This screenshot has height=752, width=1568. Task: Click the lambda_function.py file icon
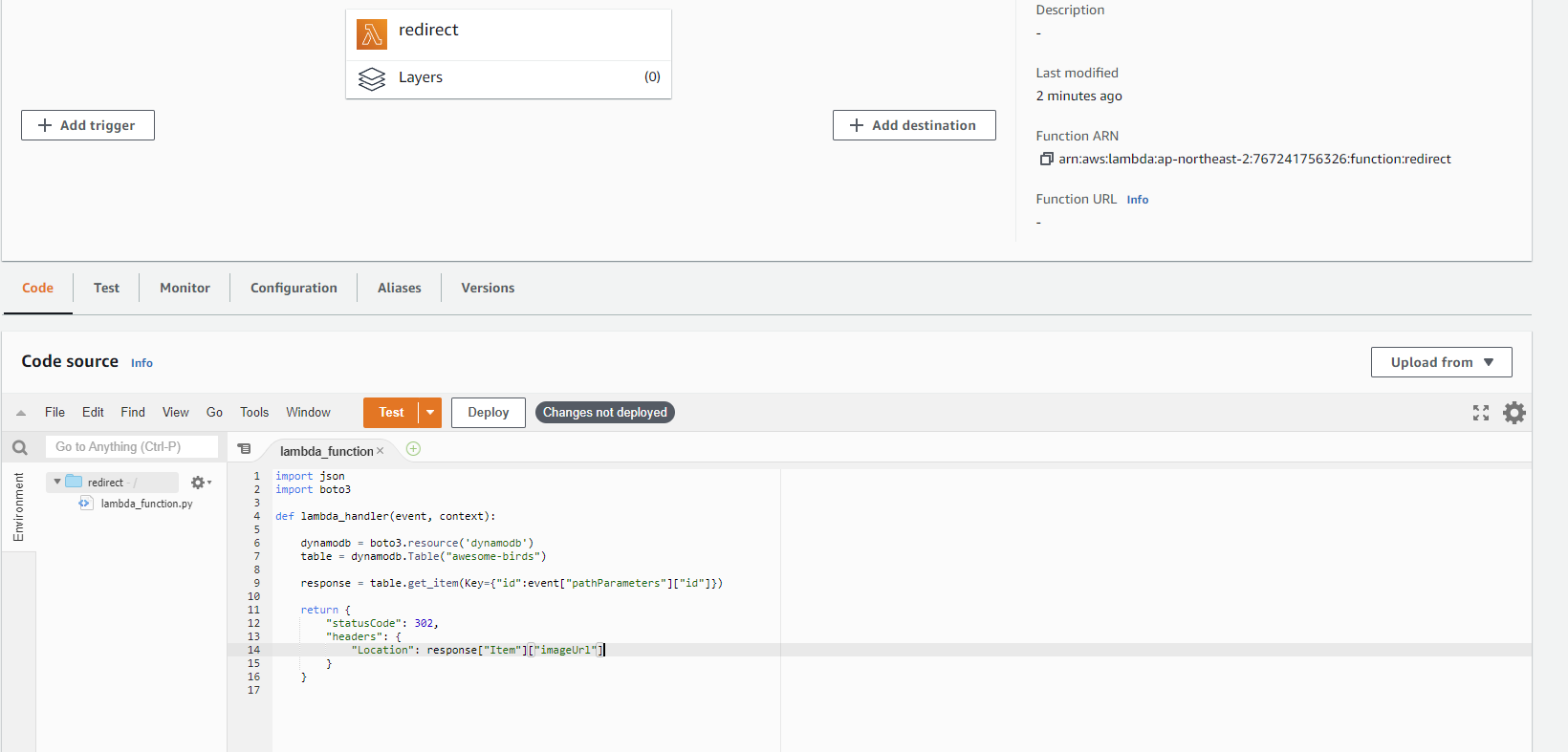click(85, 504)
